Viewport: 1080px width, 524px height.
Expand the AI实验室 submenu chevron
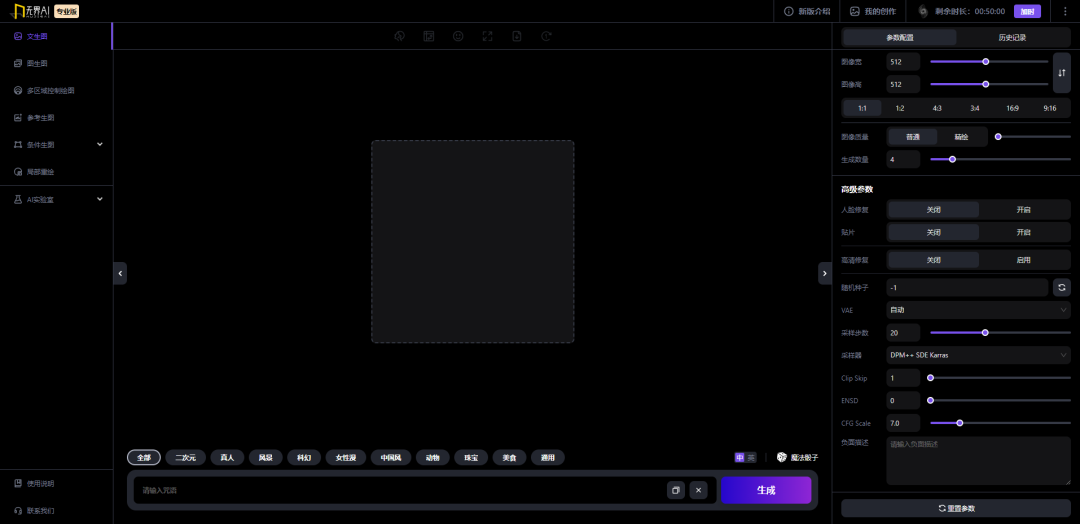click(100, 199)
